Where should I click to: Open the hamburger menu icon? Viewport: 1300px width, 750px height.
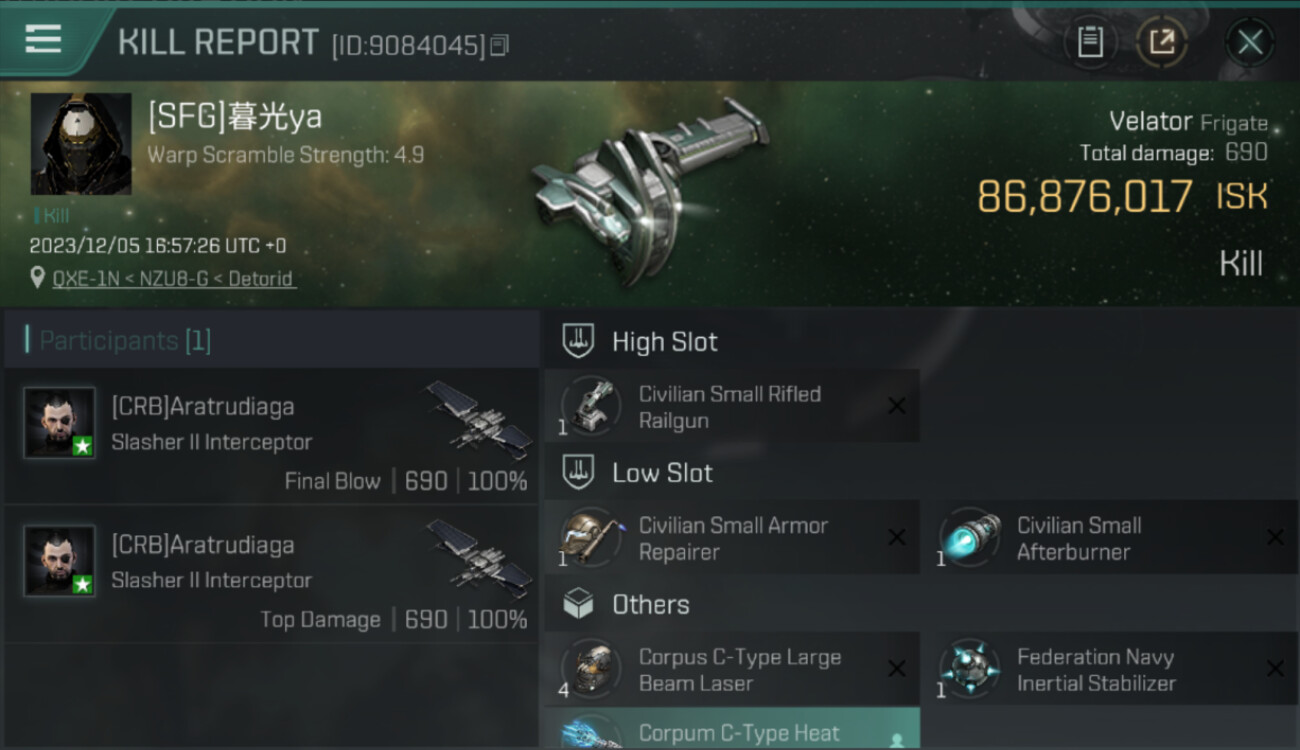click(x=43, y=39)
